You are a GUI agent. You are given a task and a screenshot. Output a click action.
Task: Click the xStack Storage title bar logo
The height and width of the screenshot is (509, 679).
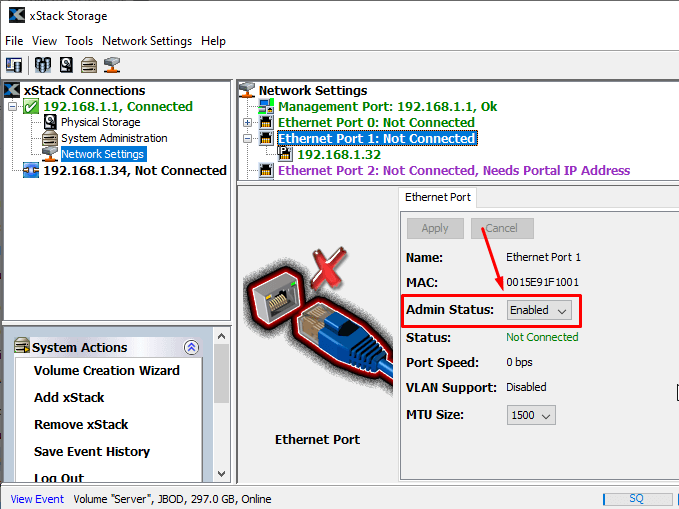point(17,15)
